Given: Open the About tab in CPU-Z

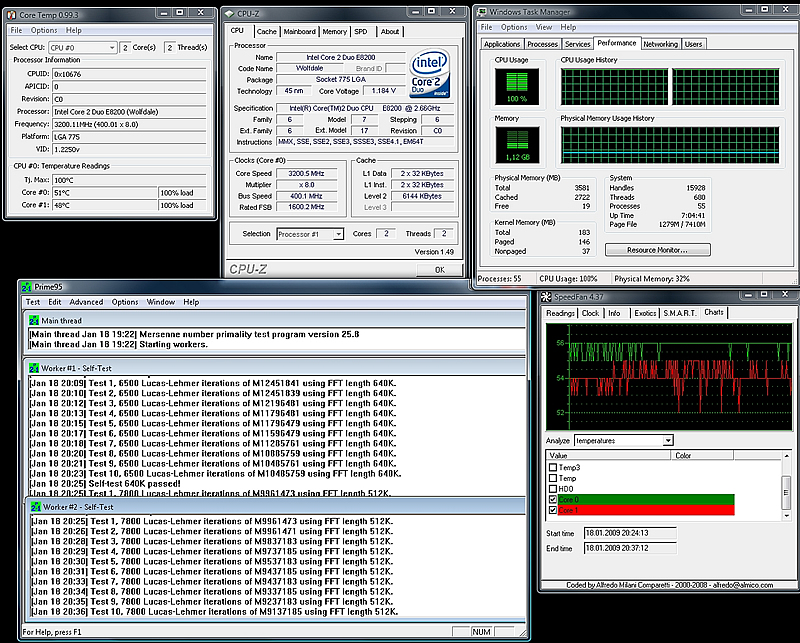Looking at the screenshot, I should pyautogui.click(x=390, y=32).
